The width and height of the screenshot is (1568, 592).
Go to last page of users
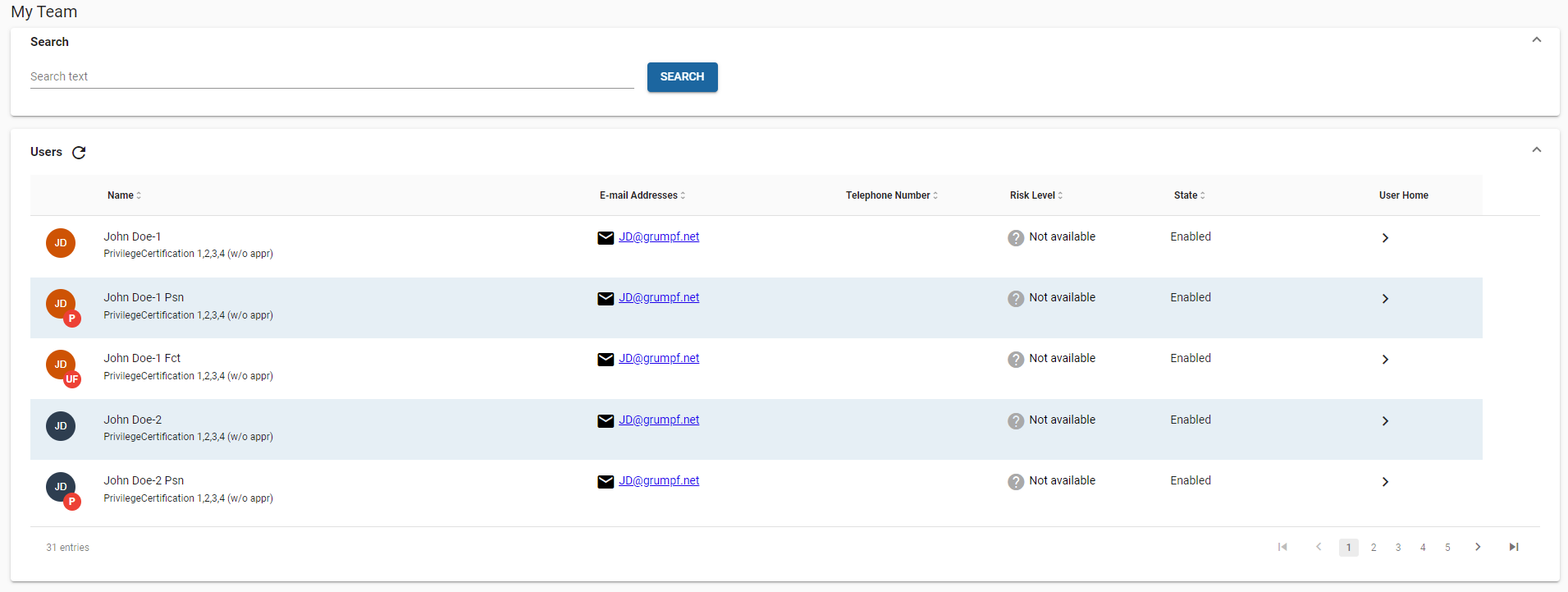[1514, 548]
